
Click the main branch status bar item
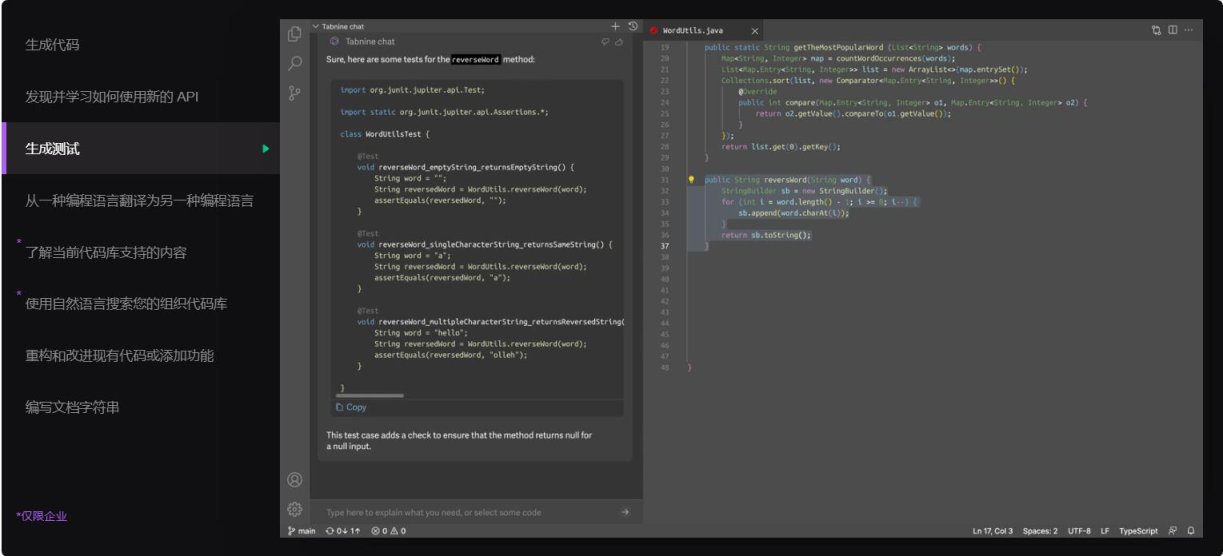click(301, 531)
